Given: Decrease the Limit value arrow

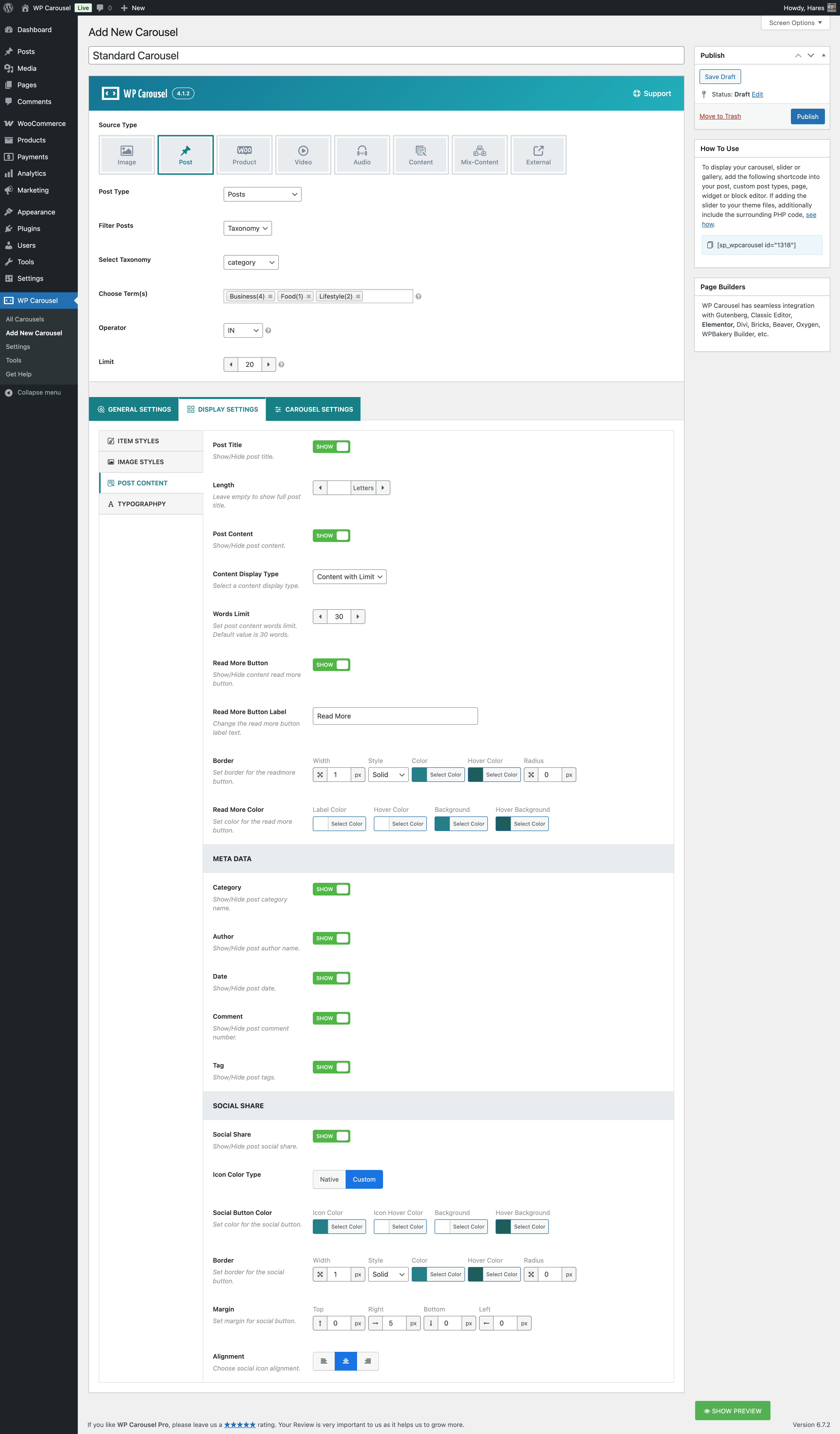Looking at the screenshot, I should pyautogui.click(x=231, y=365).
